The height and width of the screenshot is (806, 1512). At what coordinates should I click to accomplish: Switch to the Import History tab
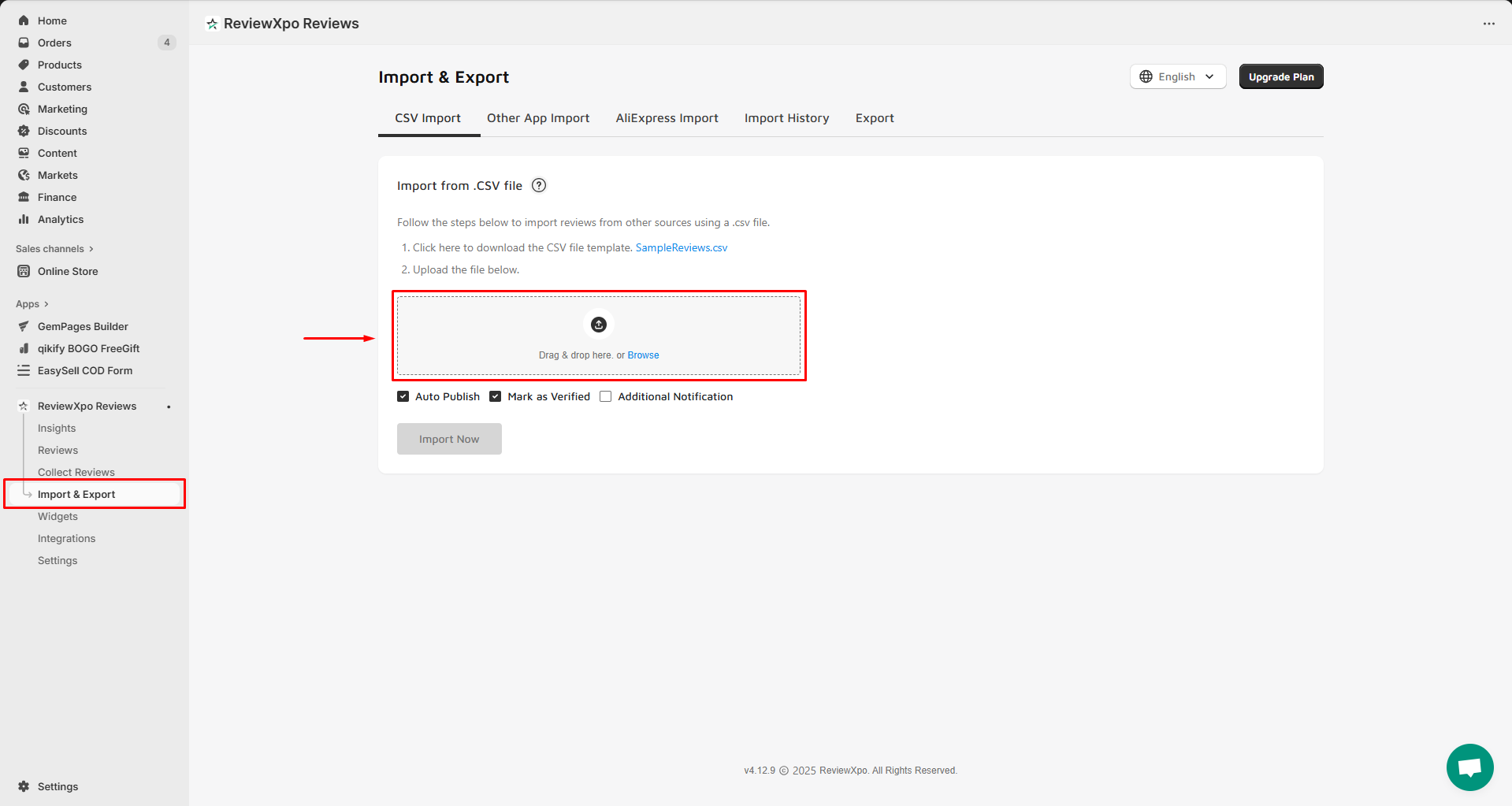pos(786,118)
